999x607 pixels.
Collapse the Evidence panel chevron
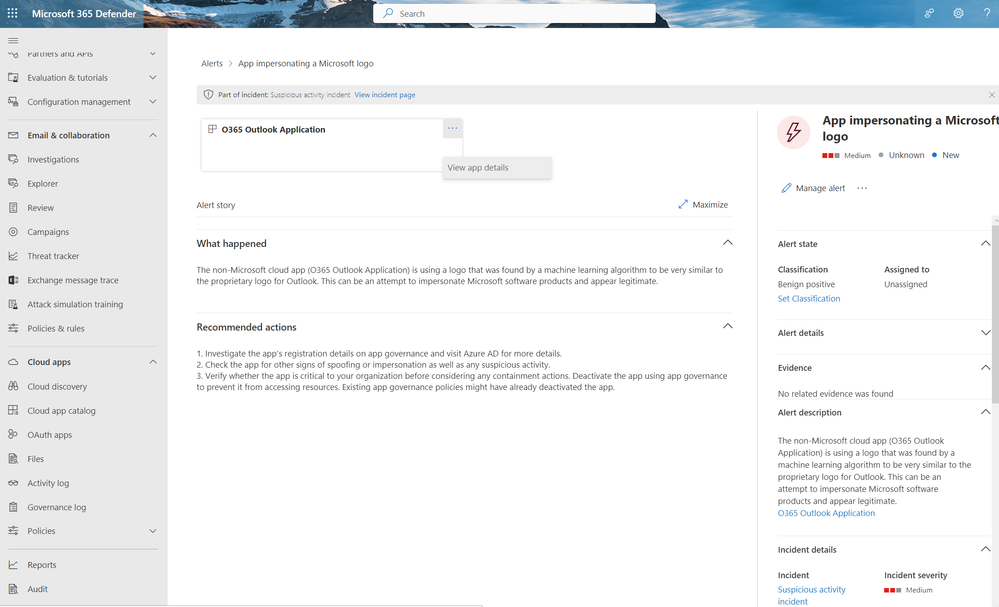pos(985,368)
